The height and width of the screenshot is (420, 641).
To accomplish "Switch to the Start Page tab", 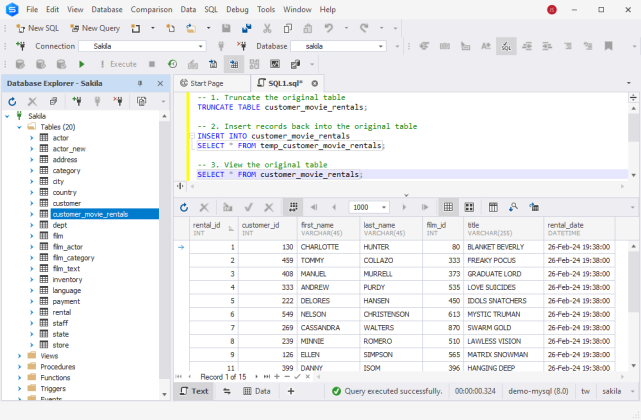I will click(x=206, y=83).
